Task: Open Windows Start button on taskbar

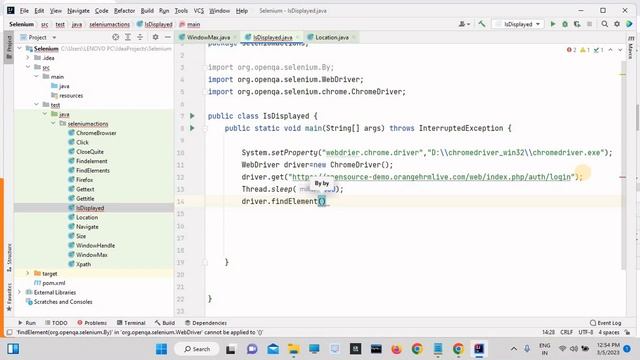Action: coord(162,349)
